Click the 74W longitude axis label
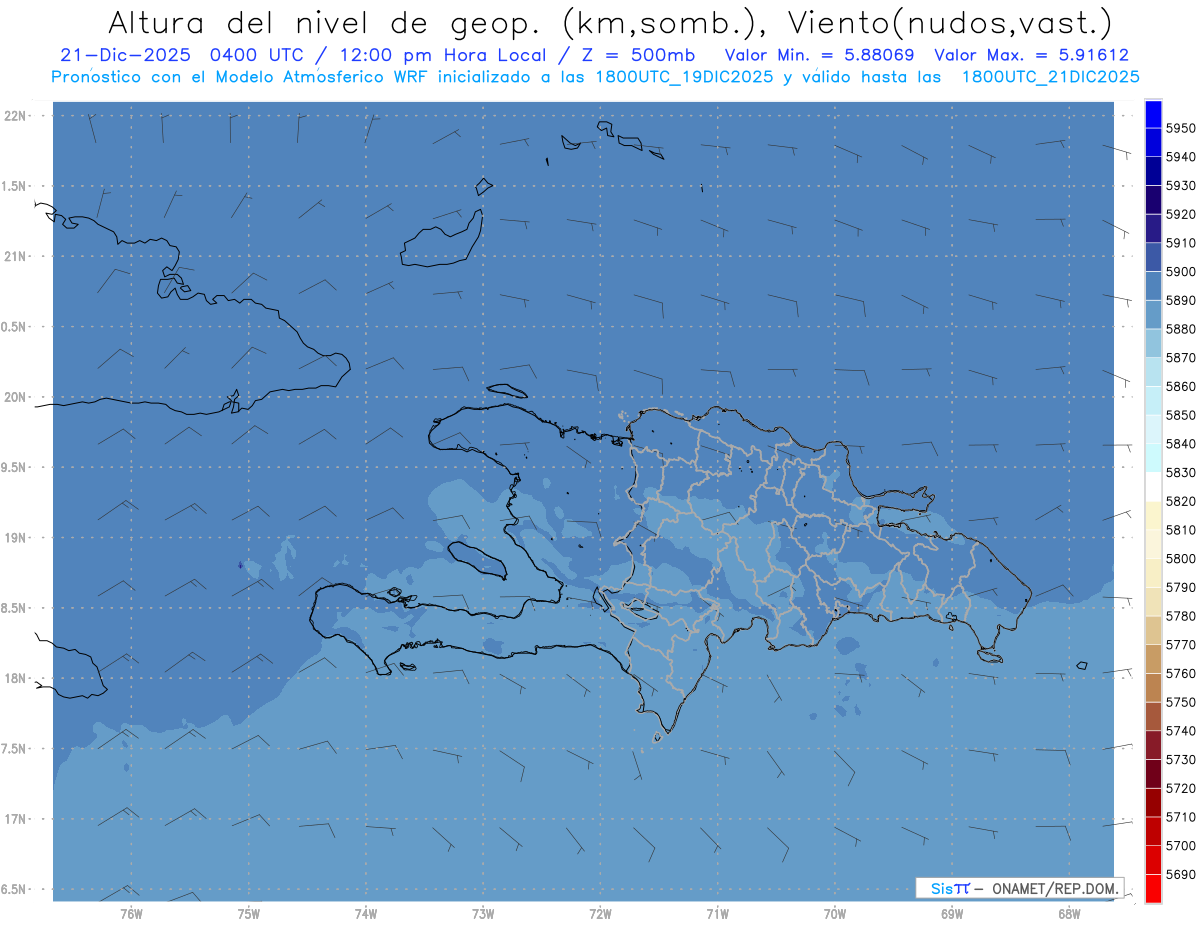1200x927 pixels. [x=365, y=914]
